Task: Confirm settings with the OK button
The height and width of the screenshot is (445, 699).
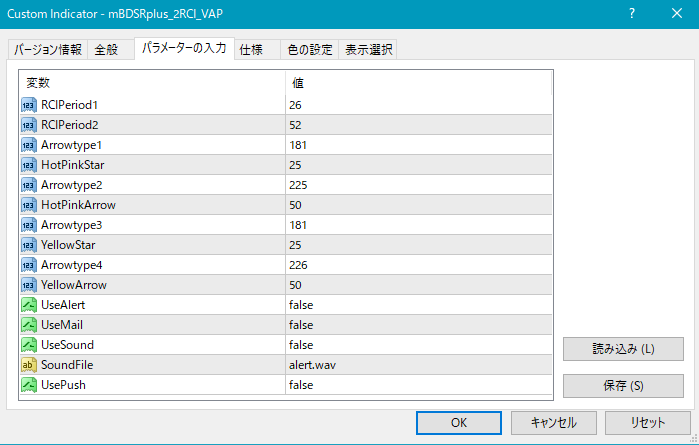Action: click(459, 422)
